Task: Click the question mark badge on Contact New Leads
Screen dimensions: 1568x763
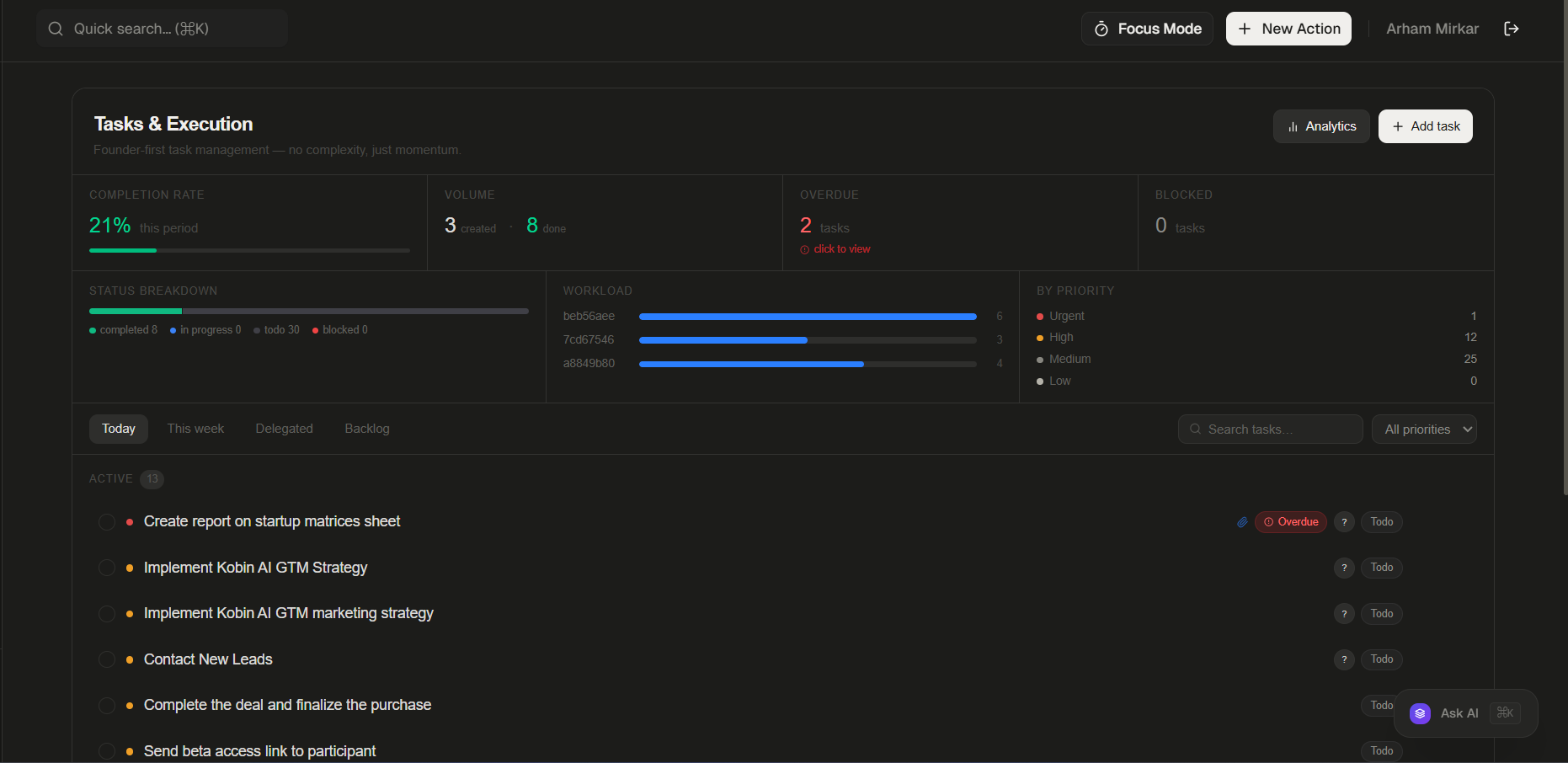Action: [1344, 659]
